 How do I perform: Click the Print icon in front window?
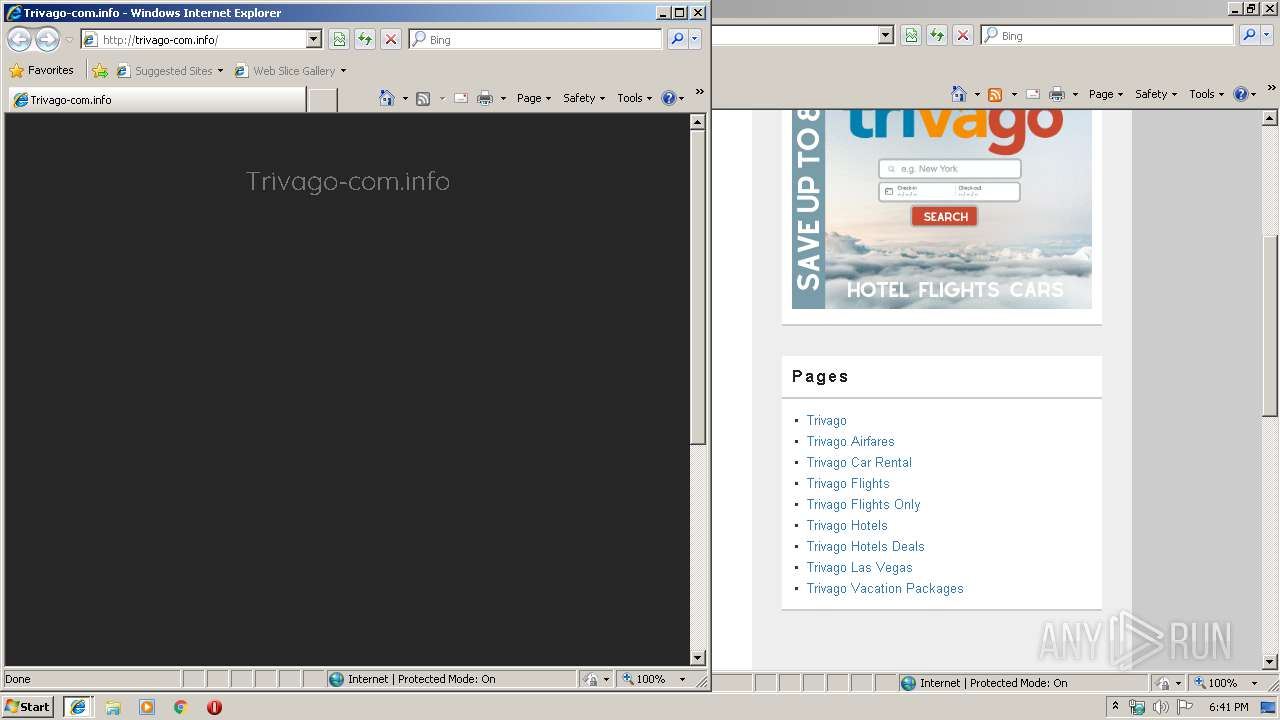click(485, 98)
